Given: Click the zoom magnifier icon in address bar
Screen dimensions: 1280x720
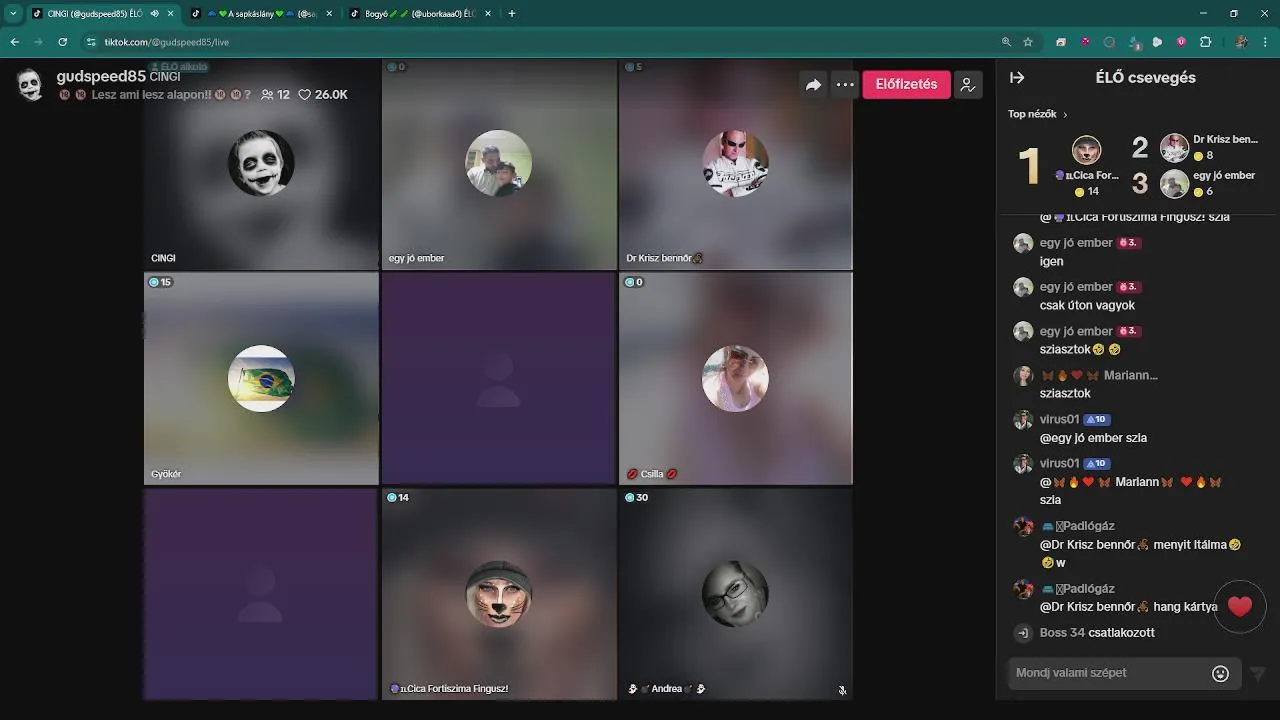Looking at the screenshot, I should (1006, 42).
